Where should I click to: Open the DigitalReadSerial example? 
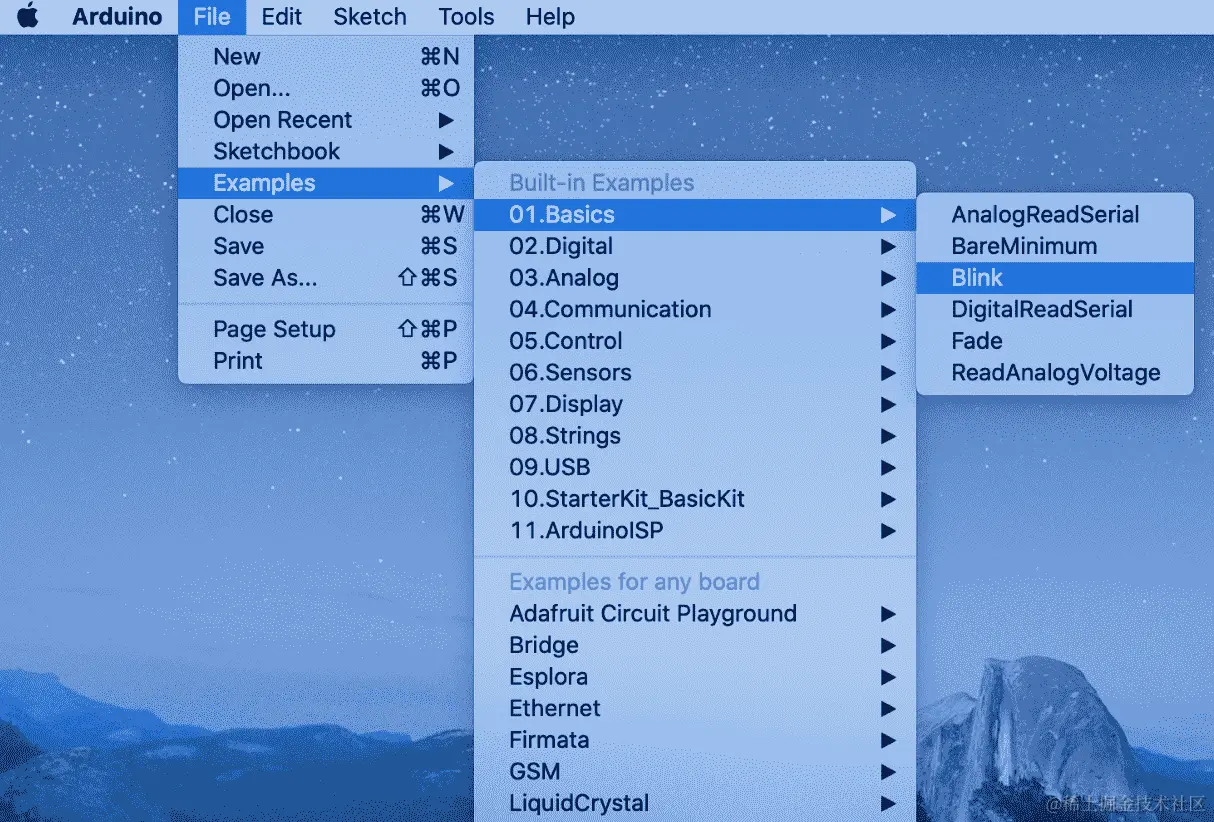click(1055, 310)
